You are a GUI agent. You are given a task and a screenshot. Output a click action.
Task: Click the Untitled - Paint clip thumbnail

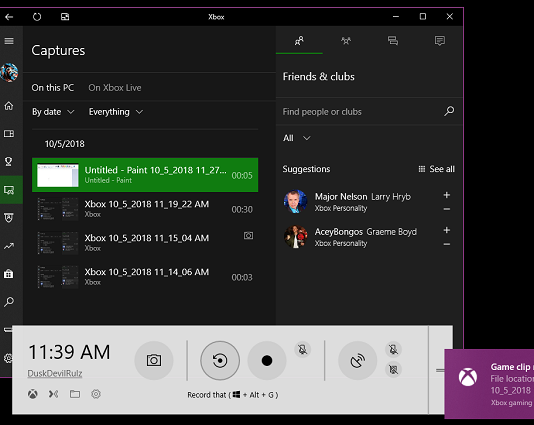[58, 175]
